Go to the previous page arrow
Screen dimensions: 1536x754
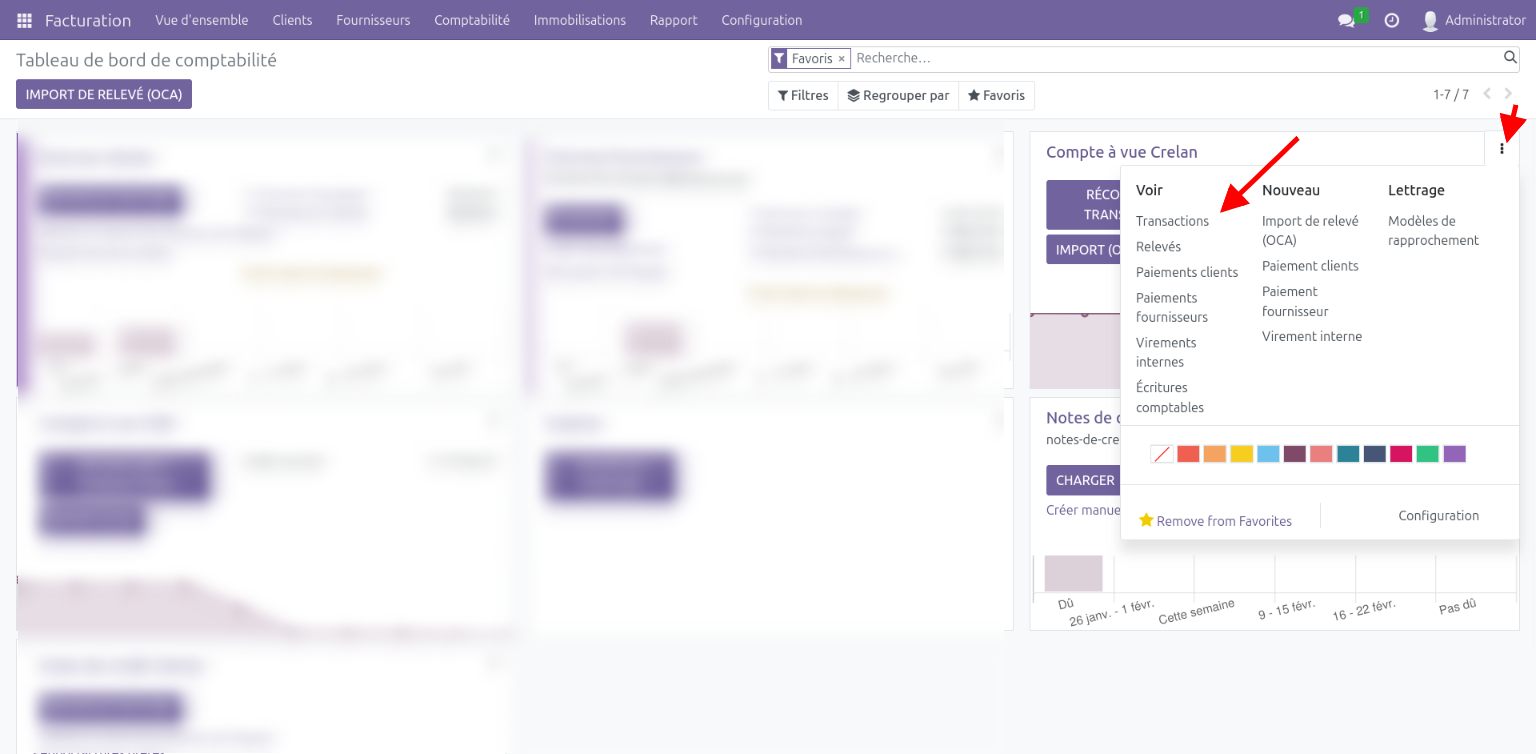coord(1487,94)
